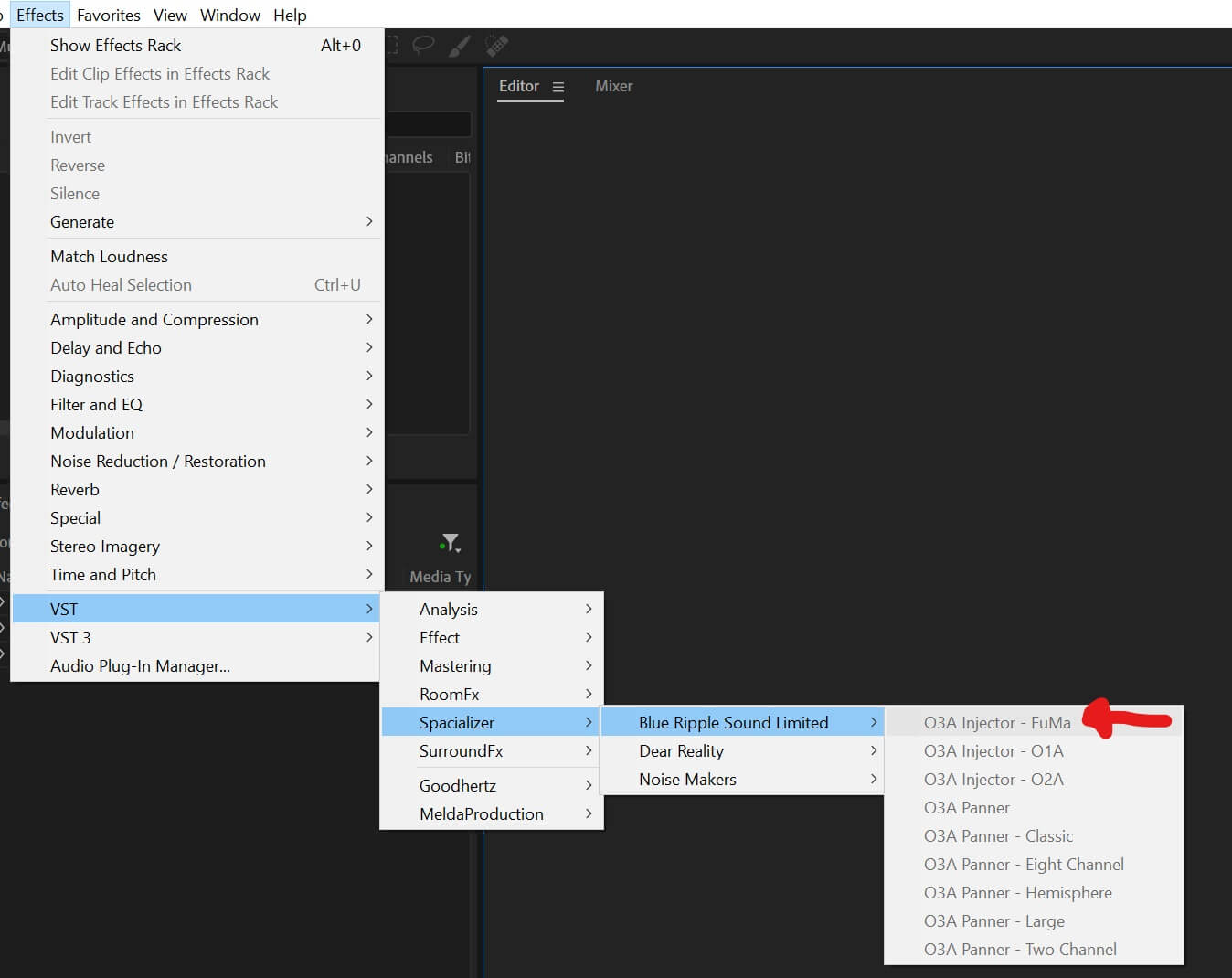
Task: Open the Help menu
Action: click(290, 15)
